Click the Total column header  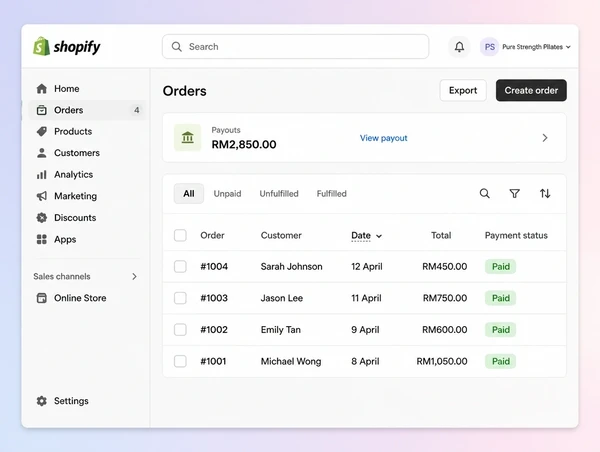tap(441, 235)
